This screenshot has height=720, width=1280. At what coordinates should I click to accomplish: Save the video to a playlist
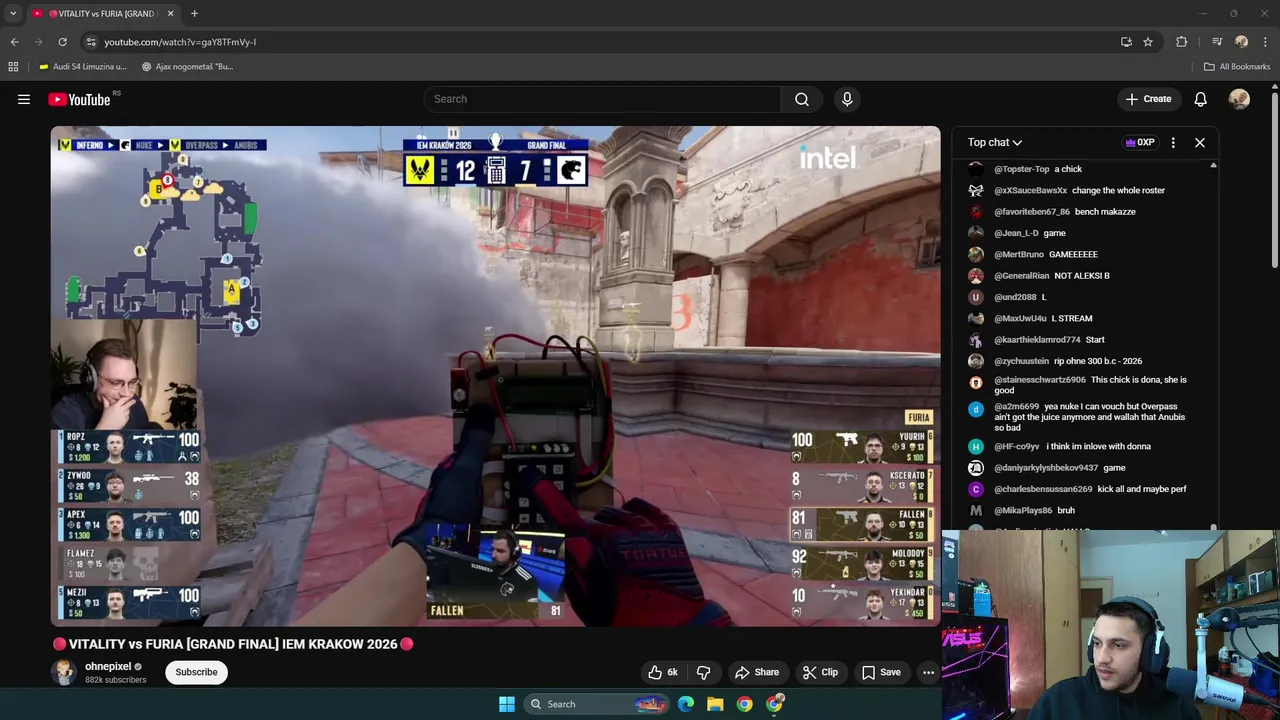[x=881, y=672]
